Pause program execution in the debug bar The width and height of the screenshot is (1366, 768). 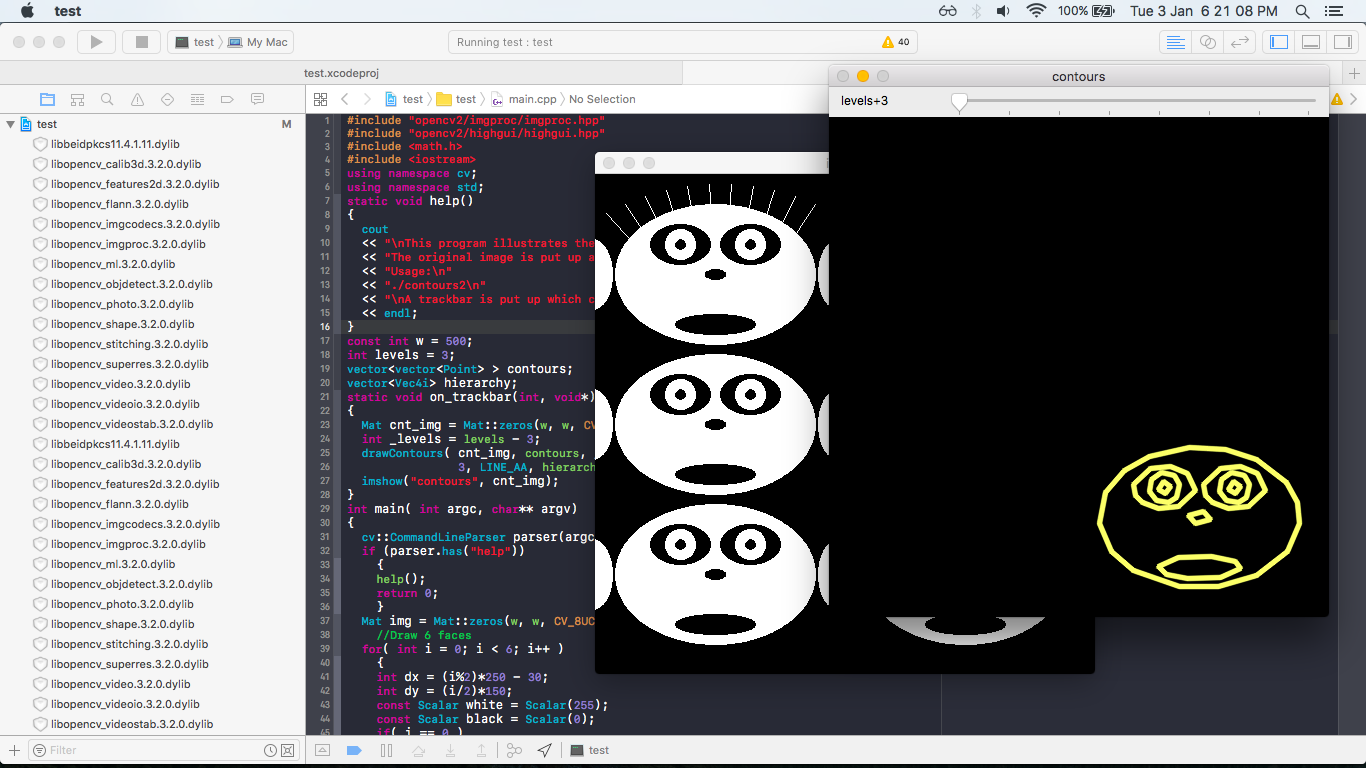(387, 750)
